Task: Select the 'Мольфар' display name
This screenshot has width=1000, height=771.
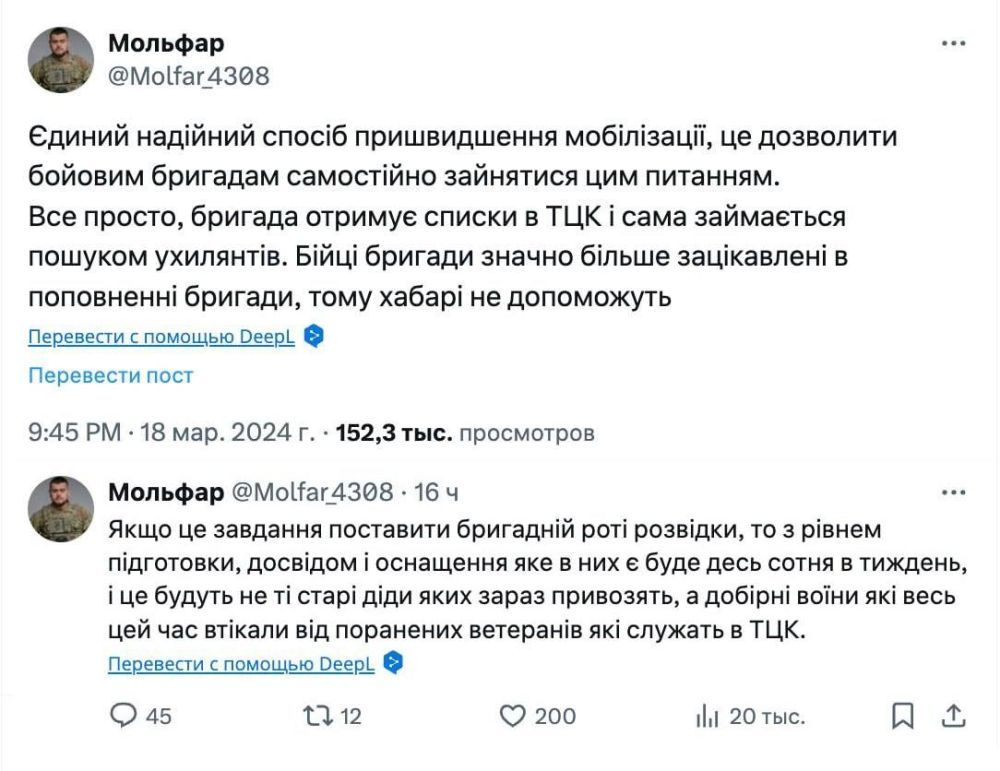Action: coord(165,42)
